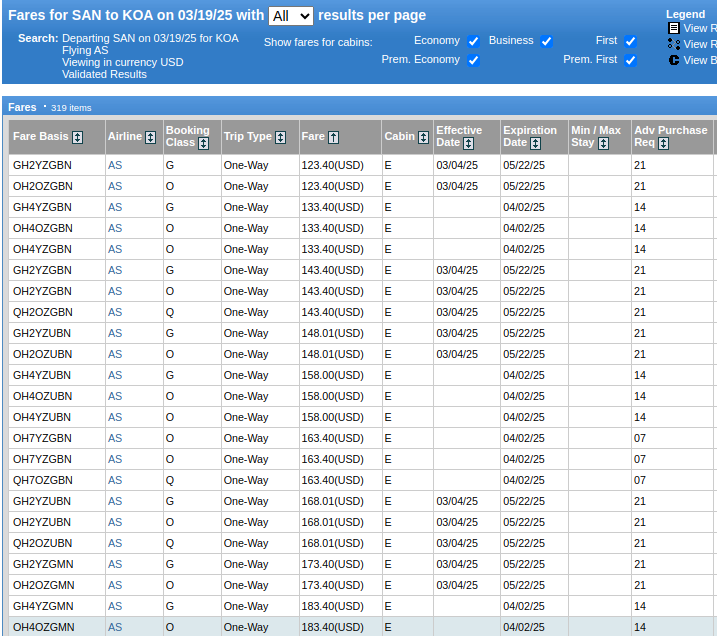The height and width of the screenshot is (636, 717).
Task: Disable the First cabin checkbox
Action: 630,41
